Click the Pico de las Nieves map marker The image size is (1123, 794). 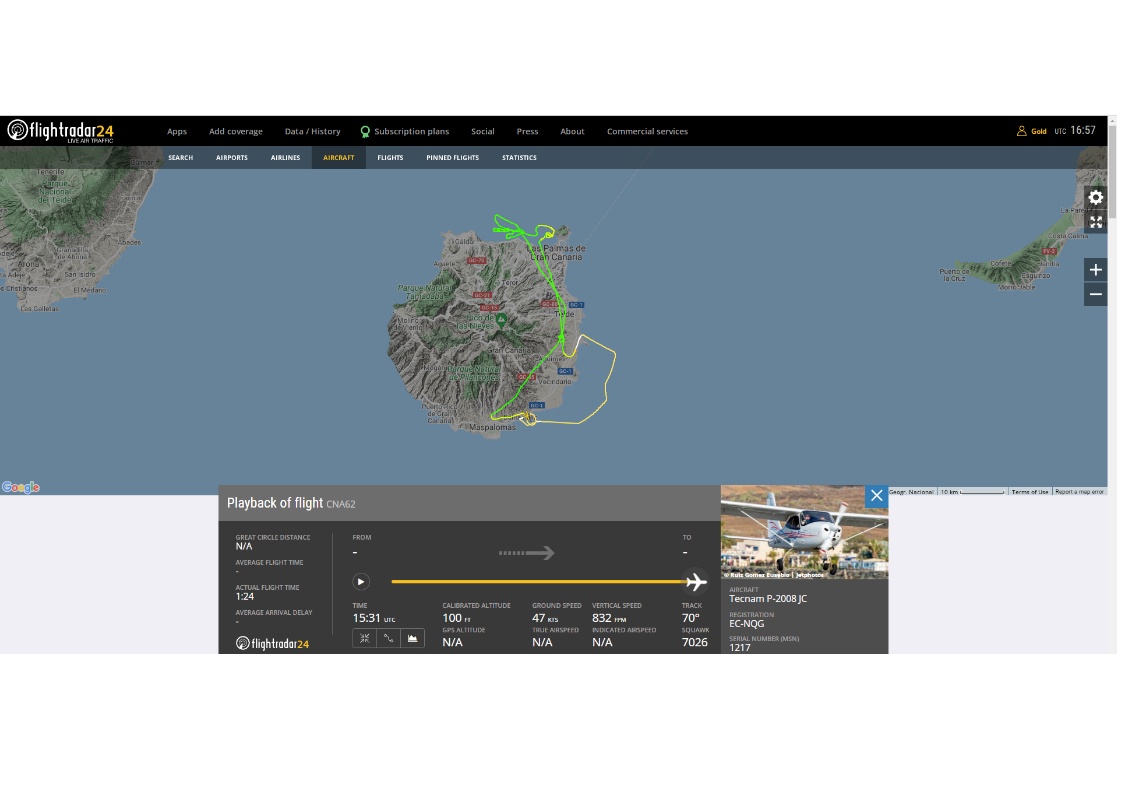click(x=501, y=319)
